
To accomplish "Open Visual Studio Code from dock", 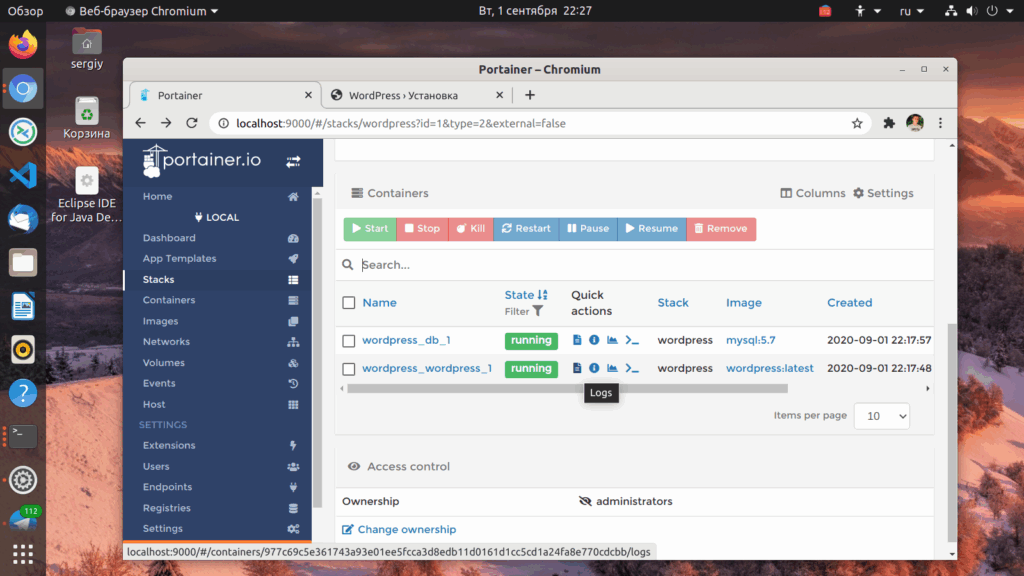I will tap(23, 176).
